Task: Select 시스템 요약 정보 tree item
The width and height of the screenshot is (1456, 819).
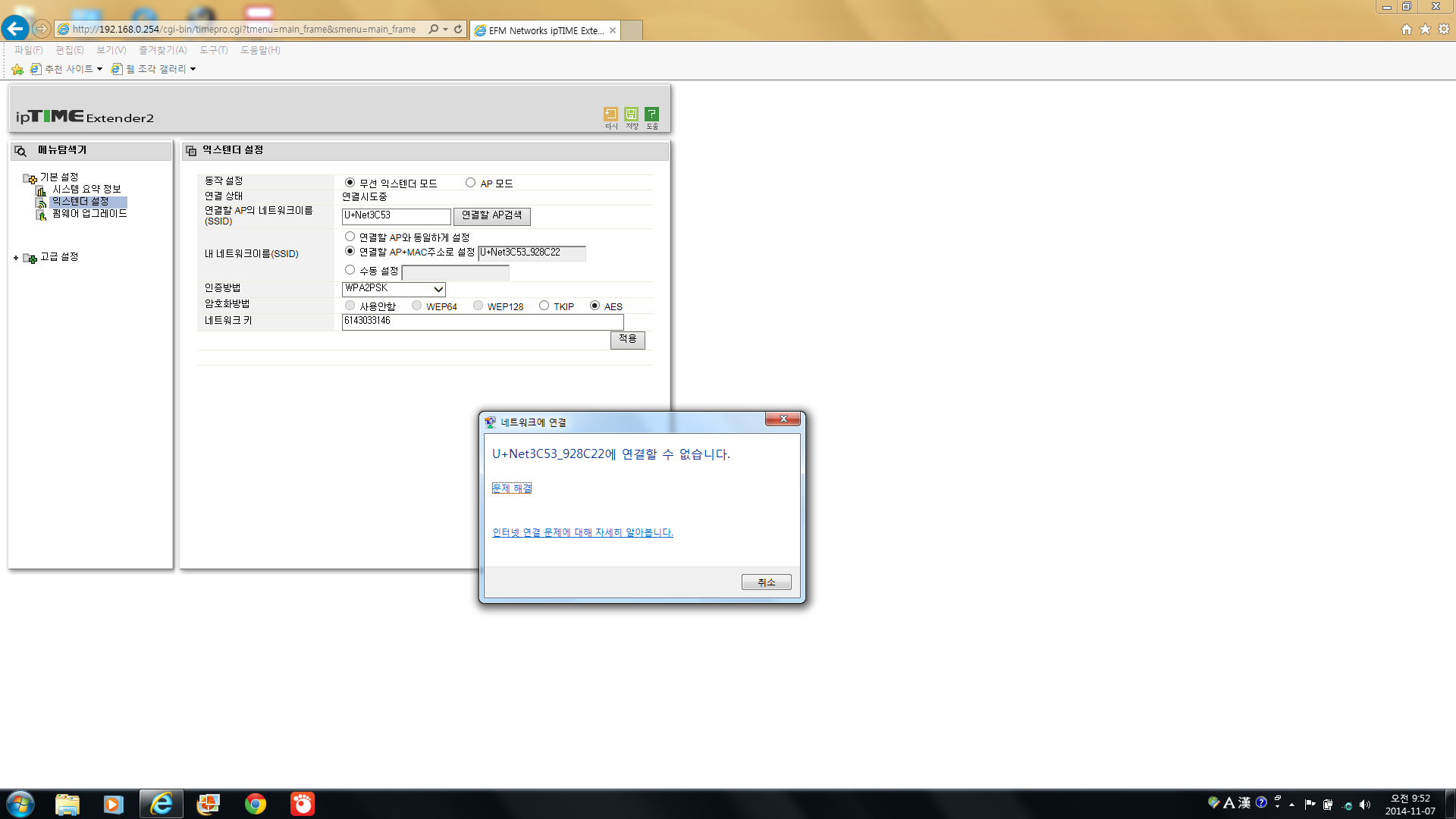Action: [x=86, y=190]
